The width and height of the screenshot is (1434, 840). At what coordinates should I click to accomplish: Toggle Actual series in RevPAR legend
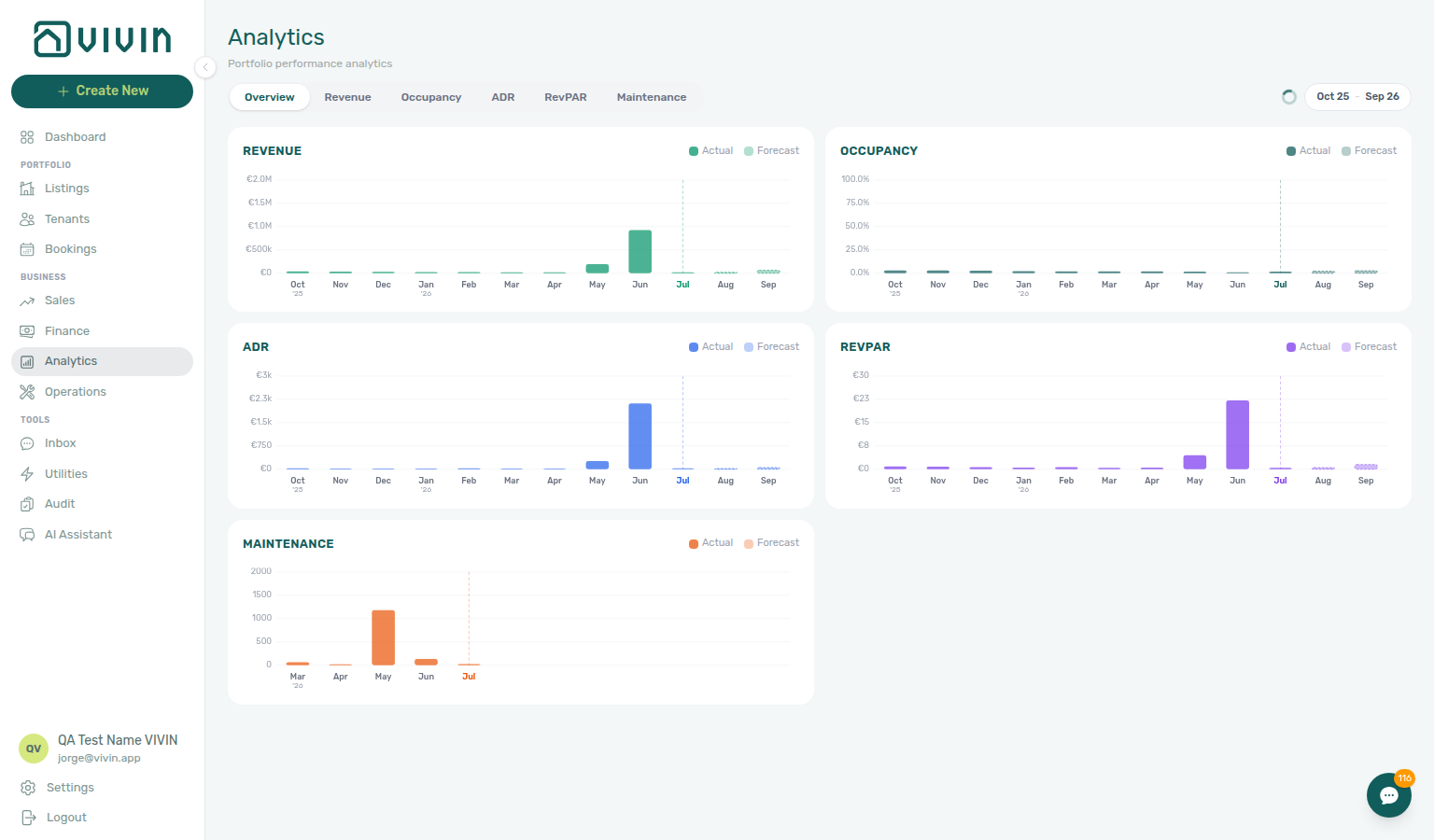pyautogui.click(x=1309, y=347)
